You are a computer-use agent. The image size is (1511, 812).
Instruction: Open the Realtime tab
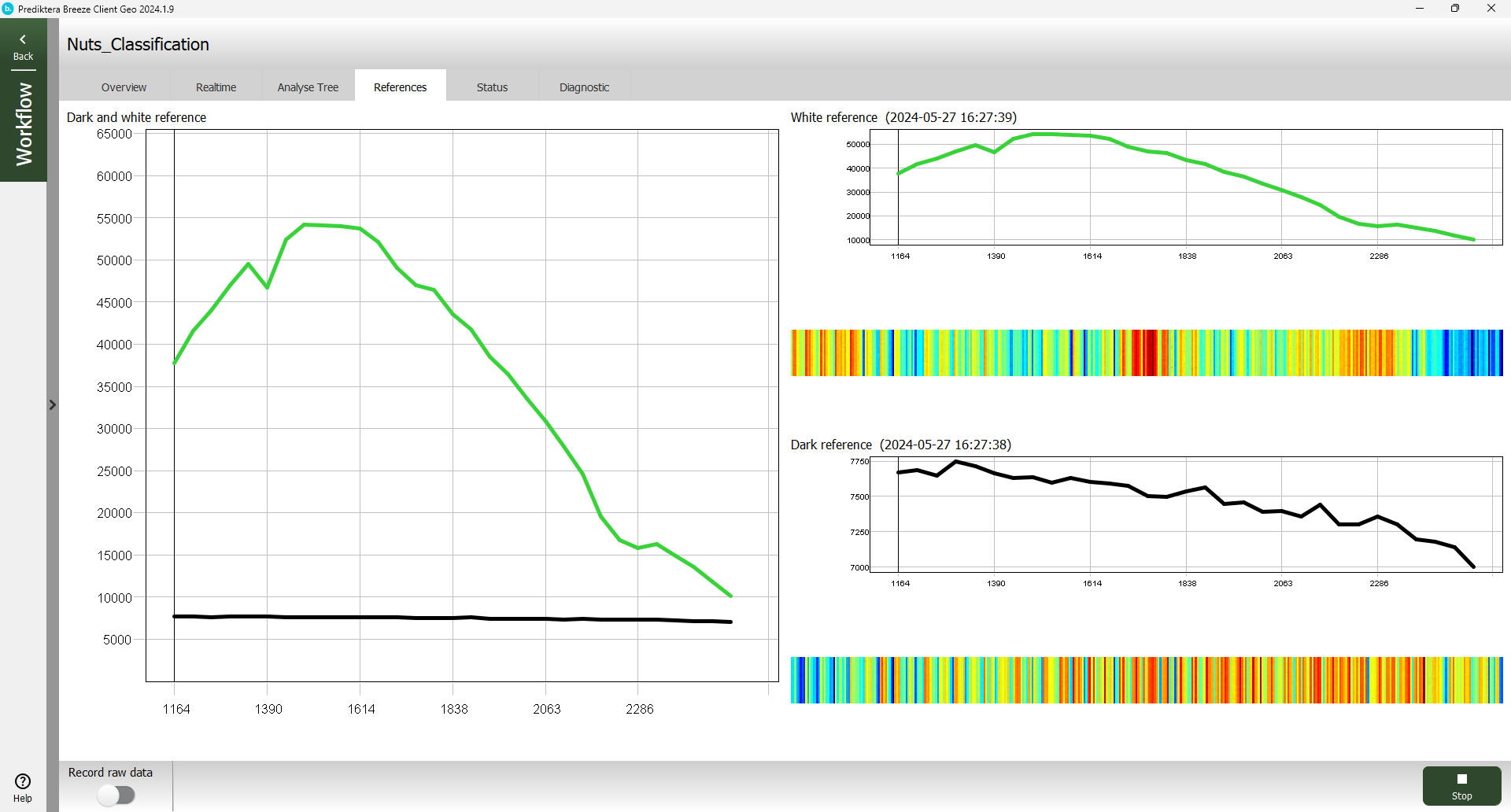coord(216,87)
